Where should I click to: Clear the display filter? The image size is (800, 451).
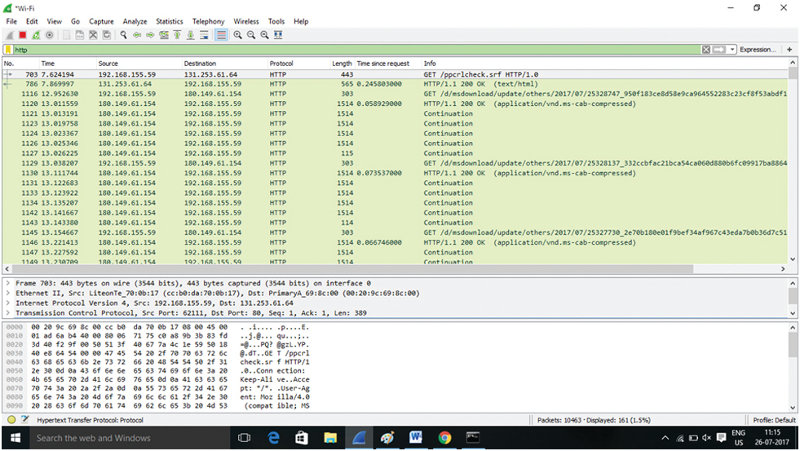(707, 48)
